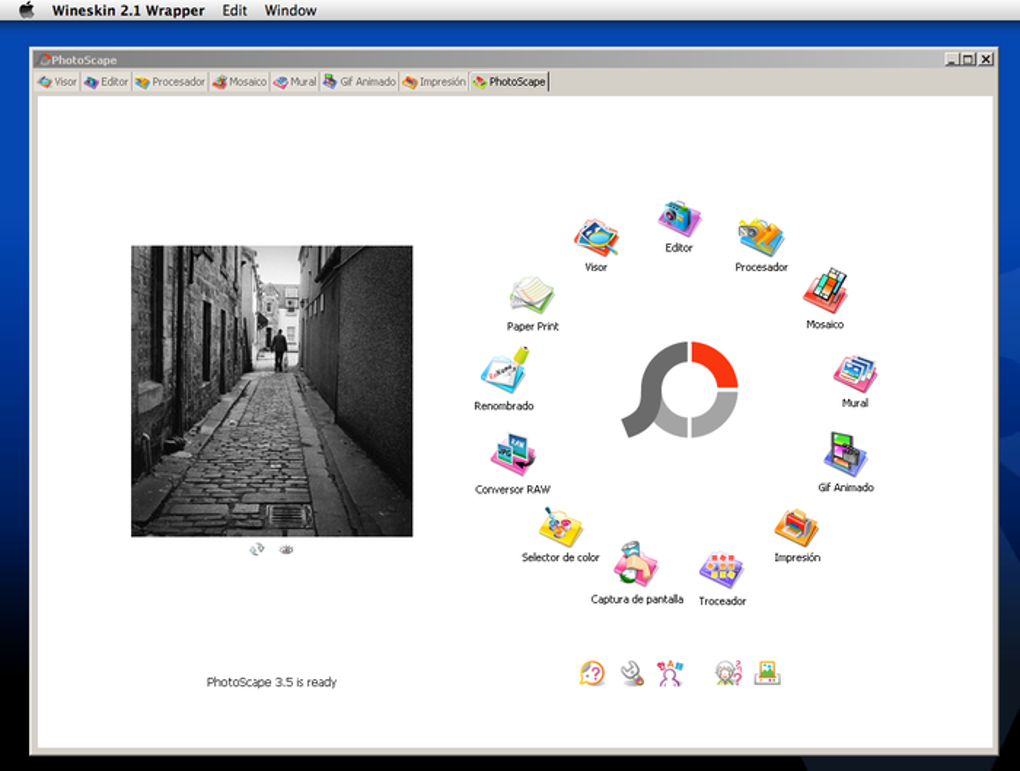Open the Mural icon on the right
This screenshot has height=771, width=1020.
coord(855,373)
